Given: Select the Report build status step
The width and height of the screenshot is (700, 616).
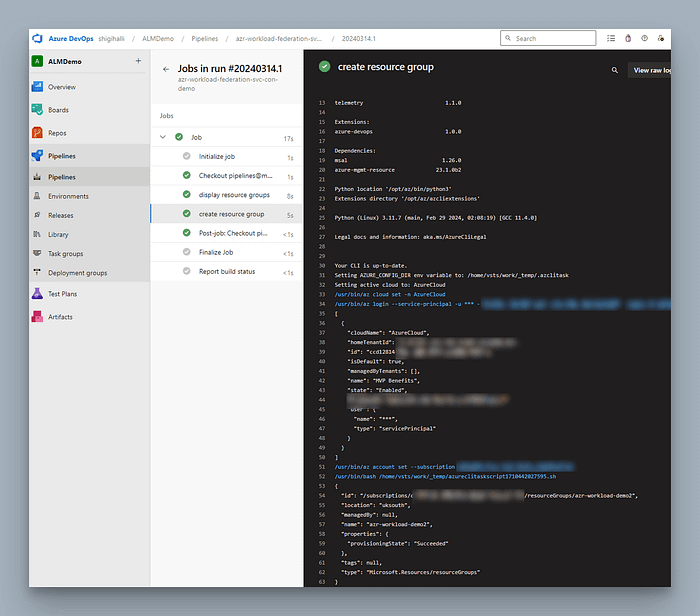Looking at the screenshot, I should pos(226,272).
